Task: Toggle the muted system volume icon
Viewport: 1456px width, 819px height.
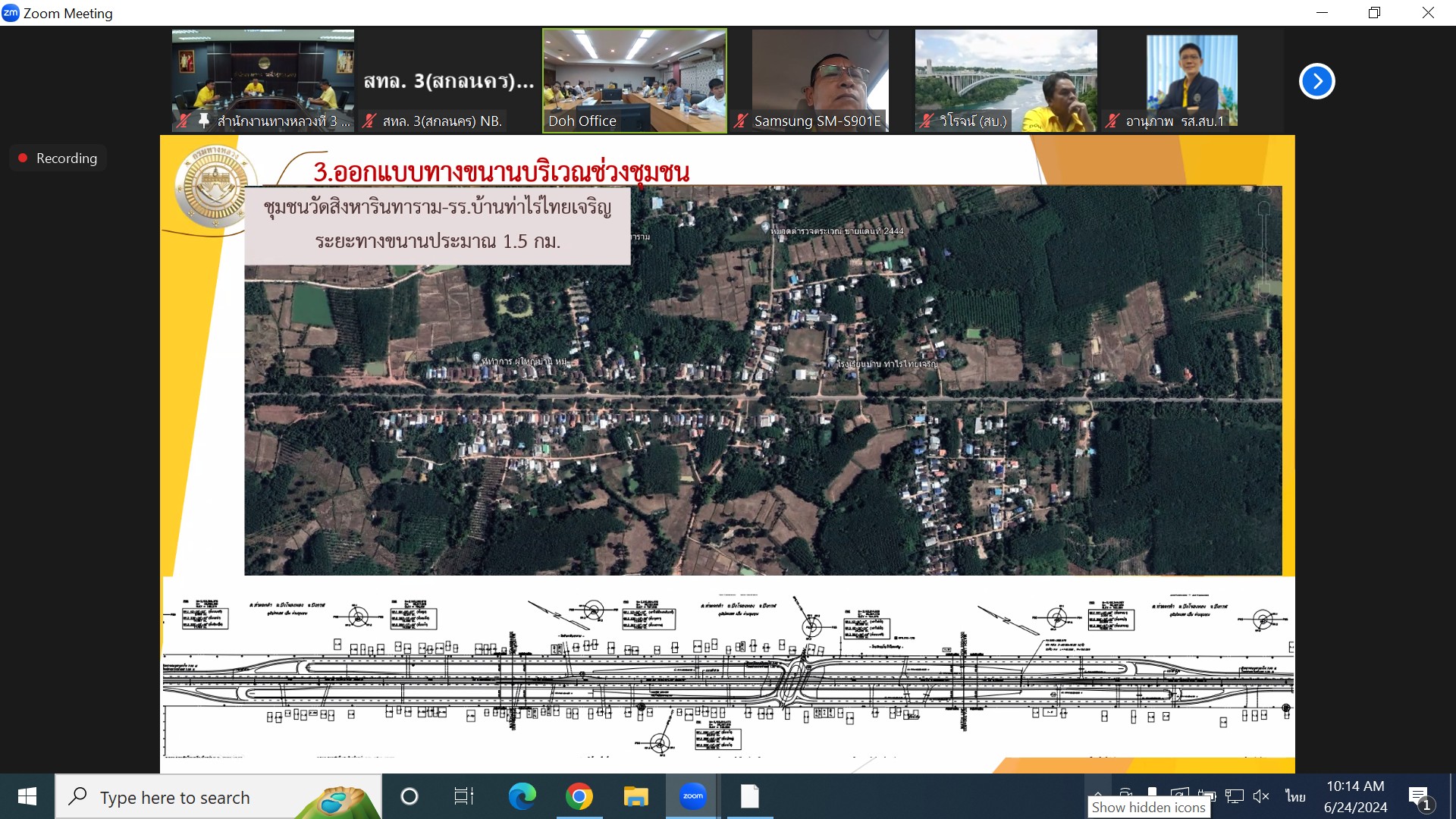Action: (x=1261, y=796)
